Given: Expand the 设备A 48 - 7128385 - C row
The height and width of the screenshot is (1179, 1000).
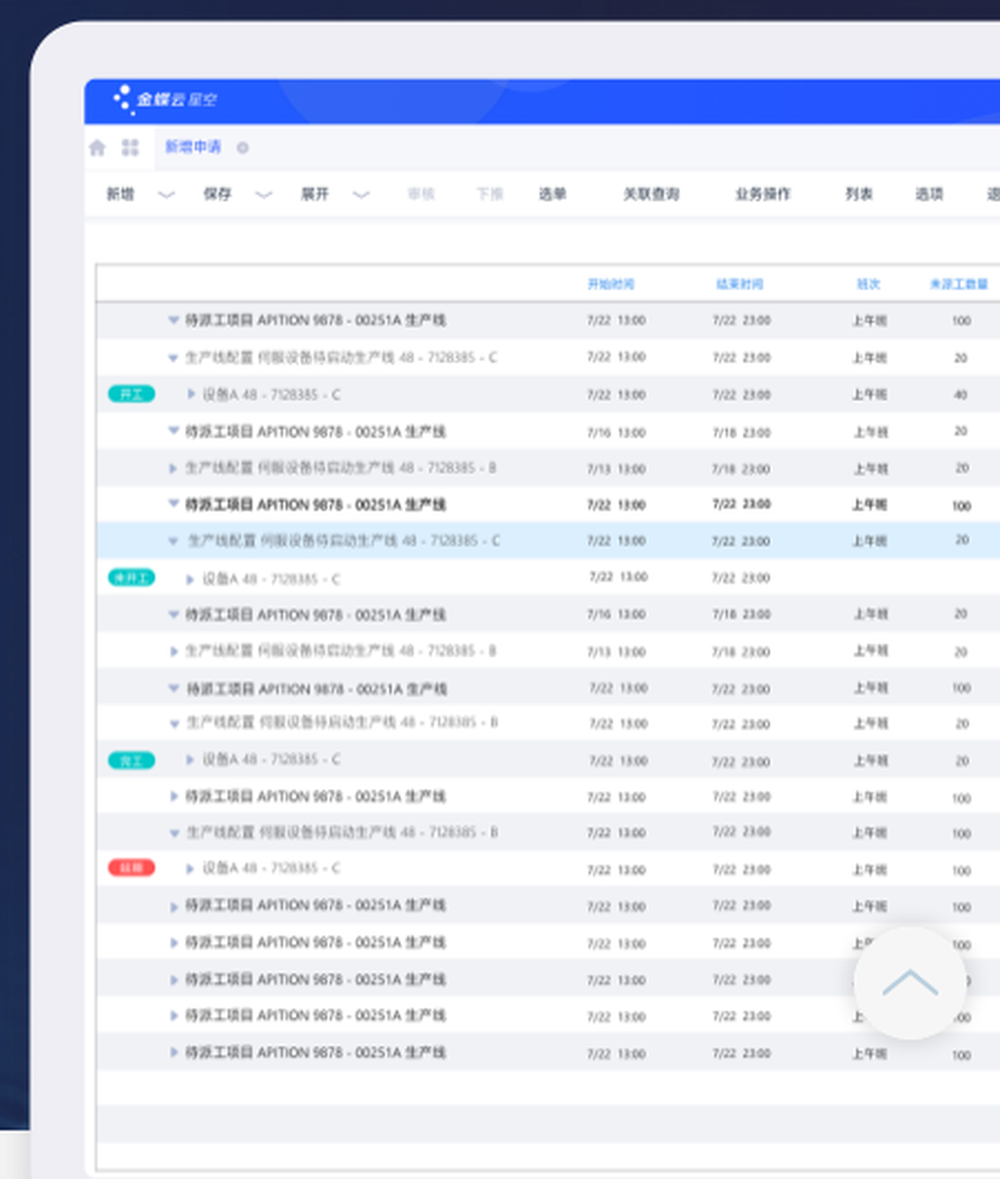Looking at the screenshot, I should pos(190,394).
